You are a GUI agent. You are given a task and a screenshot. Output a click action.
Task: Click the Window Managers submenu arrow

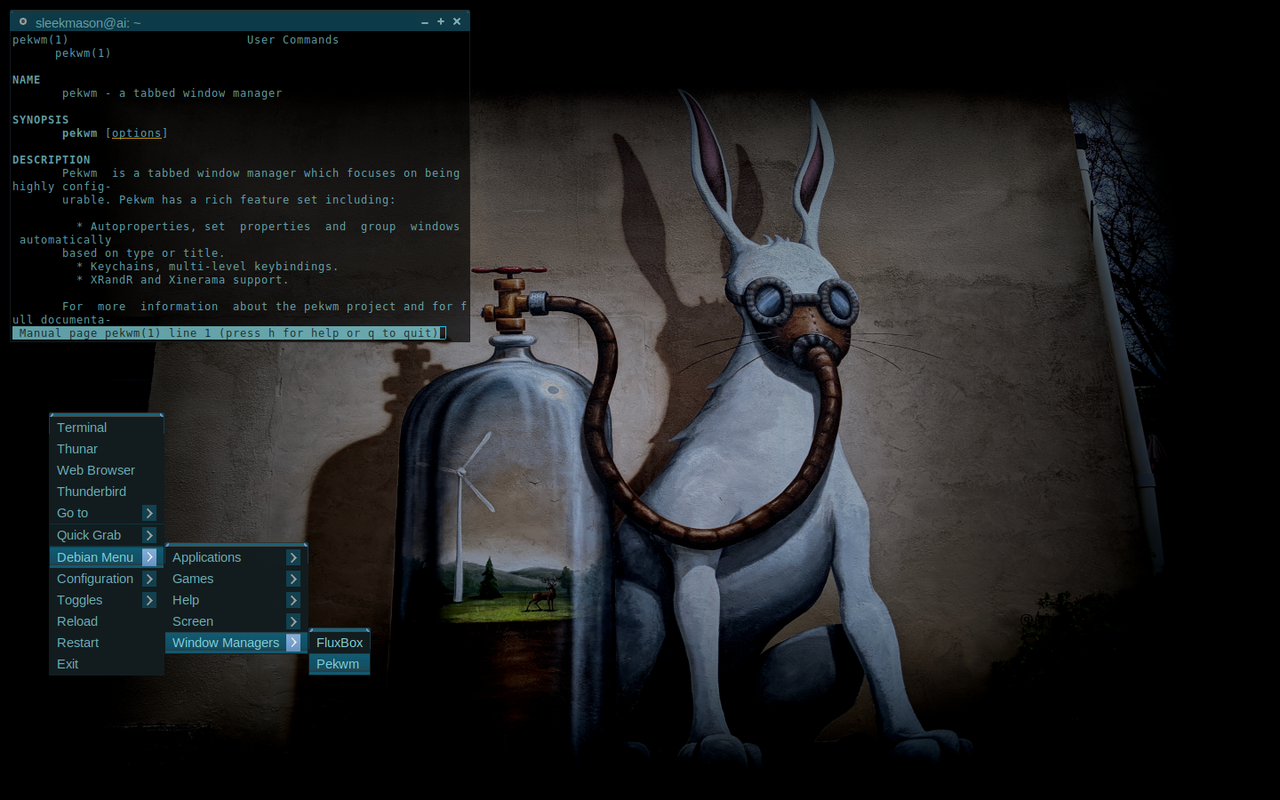pyautogui.click(x=293, y=643)
